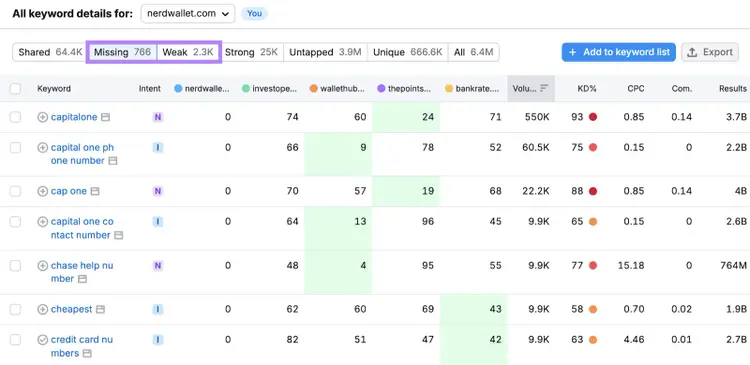Switch to the Unique 666.6K tab

408,52
